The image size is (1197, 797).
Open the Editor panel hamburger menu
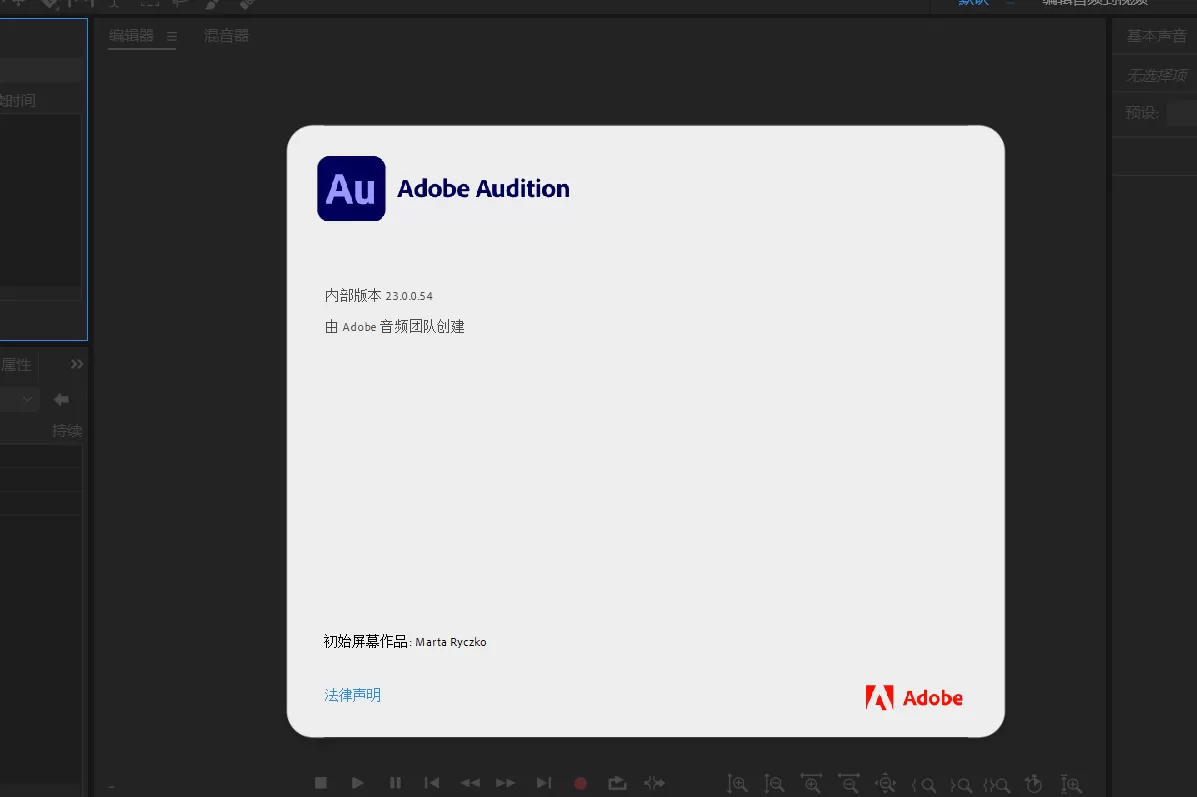click(x=172, y=35)
